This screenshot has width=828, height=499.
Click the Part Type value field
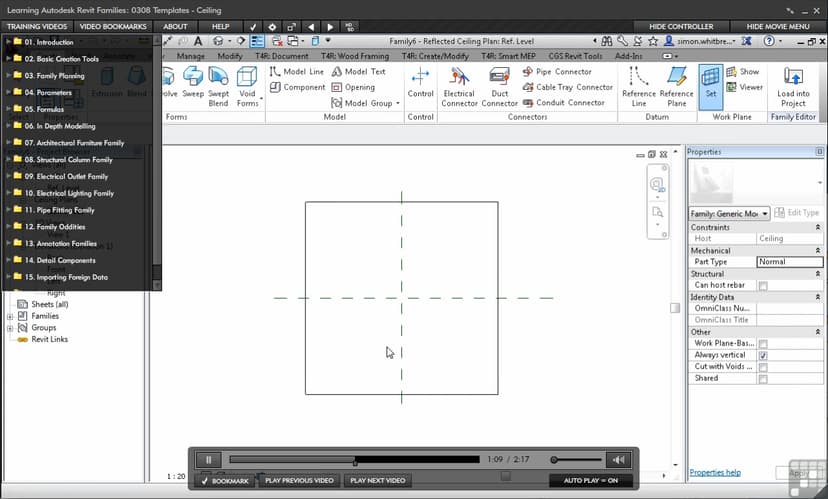[789, 262]
